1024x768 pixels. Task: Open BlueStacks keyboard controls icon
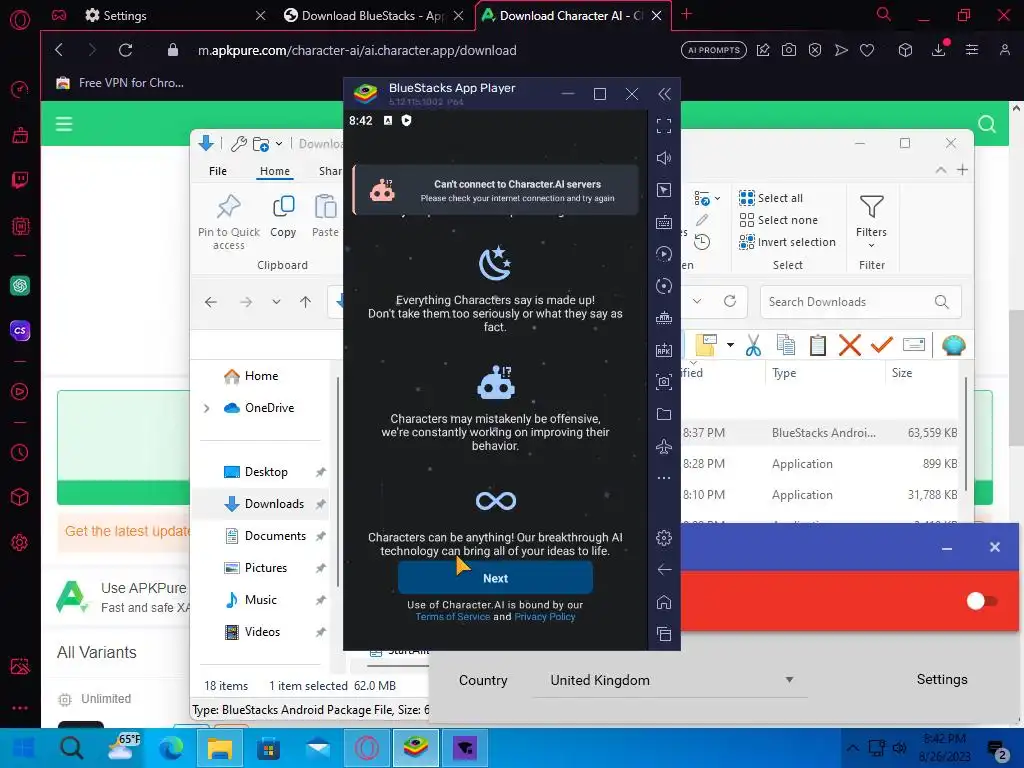pyautogui.click(x=664, y=222)
